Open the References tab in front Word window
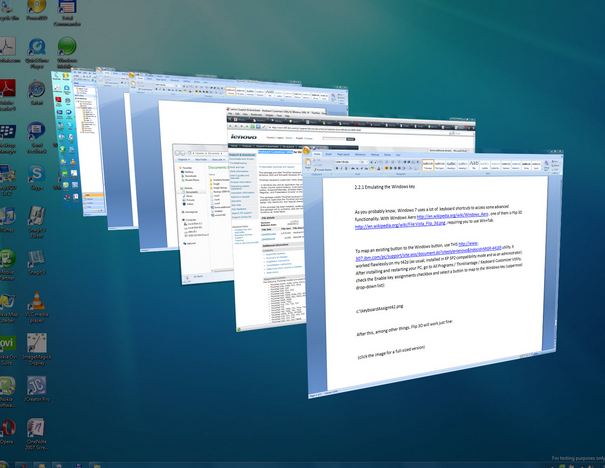605x468 pixels. pyautogui.click(x=360, y=154)
